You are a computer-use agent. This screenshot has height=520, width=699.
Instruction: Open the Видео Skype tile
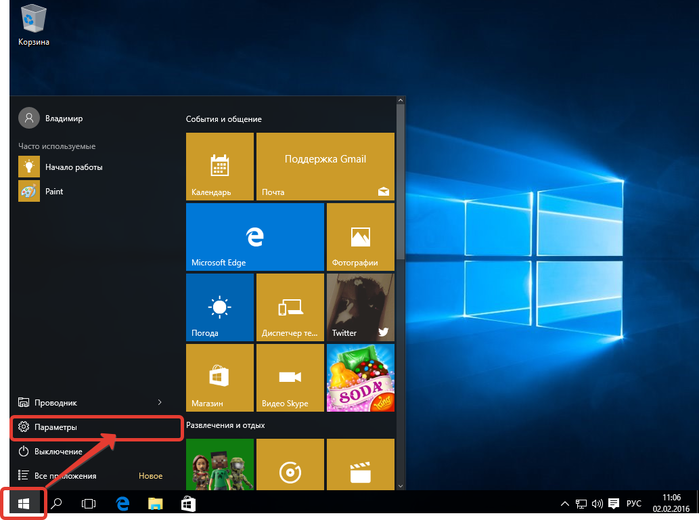(x=290, y=378)
